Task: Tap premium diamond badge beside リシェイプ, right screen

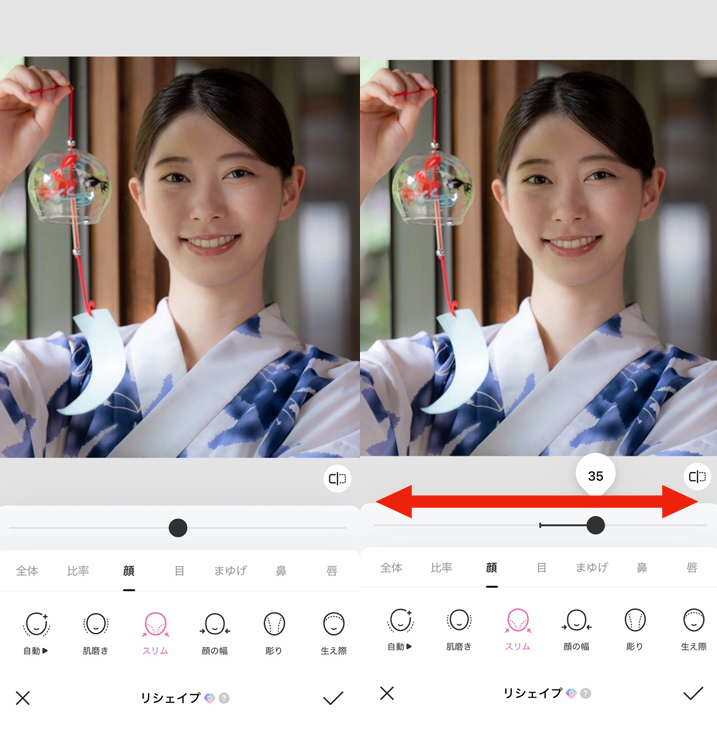Action: point(571,693)
